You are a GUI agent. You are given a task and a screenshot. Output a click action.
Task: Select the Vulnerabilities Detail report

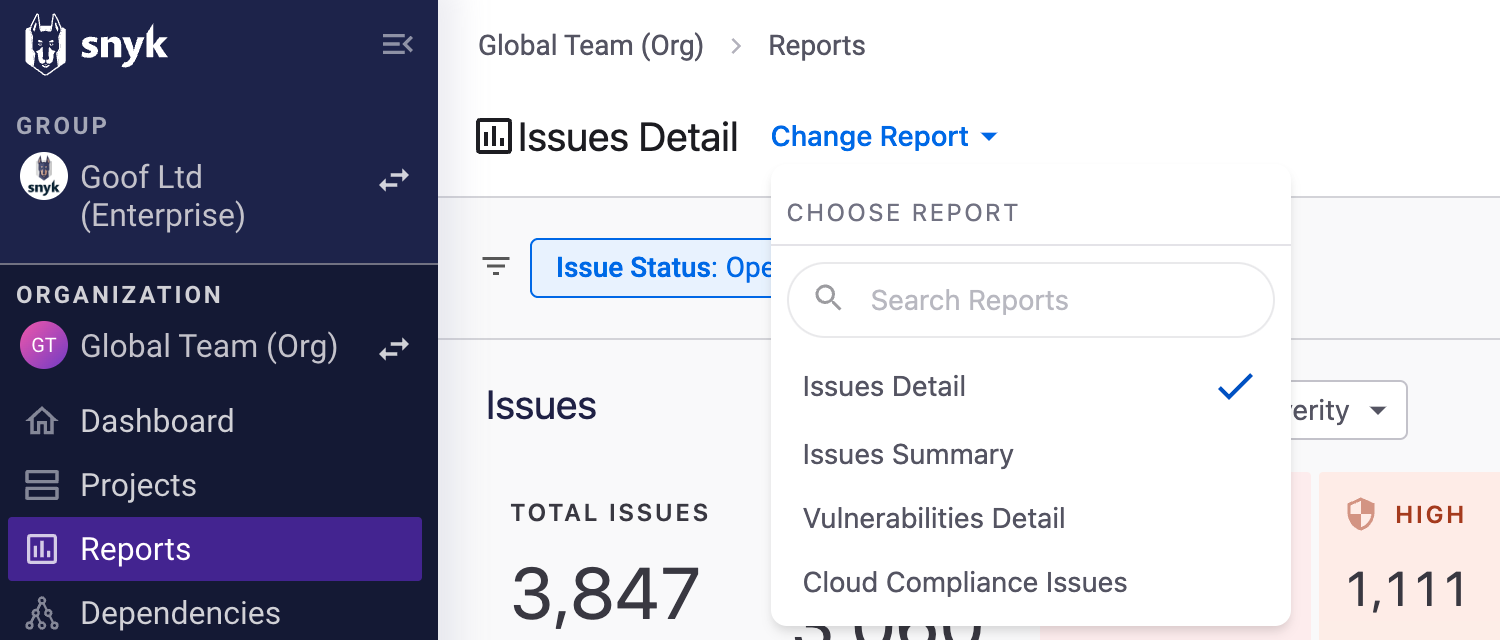(x=1031, y=519)
